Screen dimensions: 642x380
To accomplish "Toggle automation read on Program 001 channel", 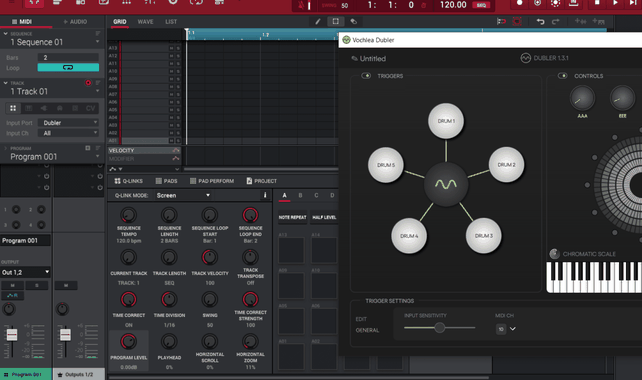I will tap(13, 295).
